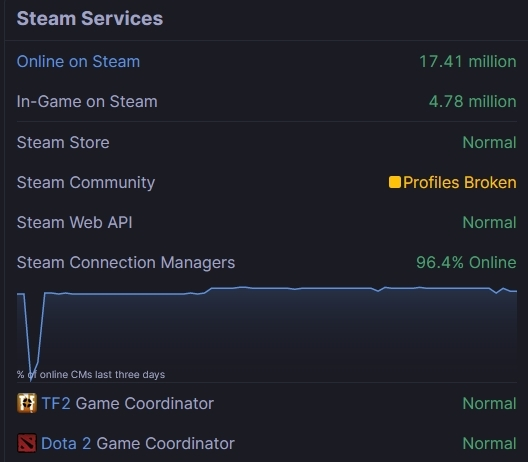Click the TF2 Game Coordinator Normal status
Screen dimensions: 528x462
coord(489,403)
